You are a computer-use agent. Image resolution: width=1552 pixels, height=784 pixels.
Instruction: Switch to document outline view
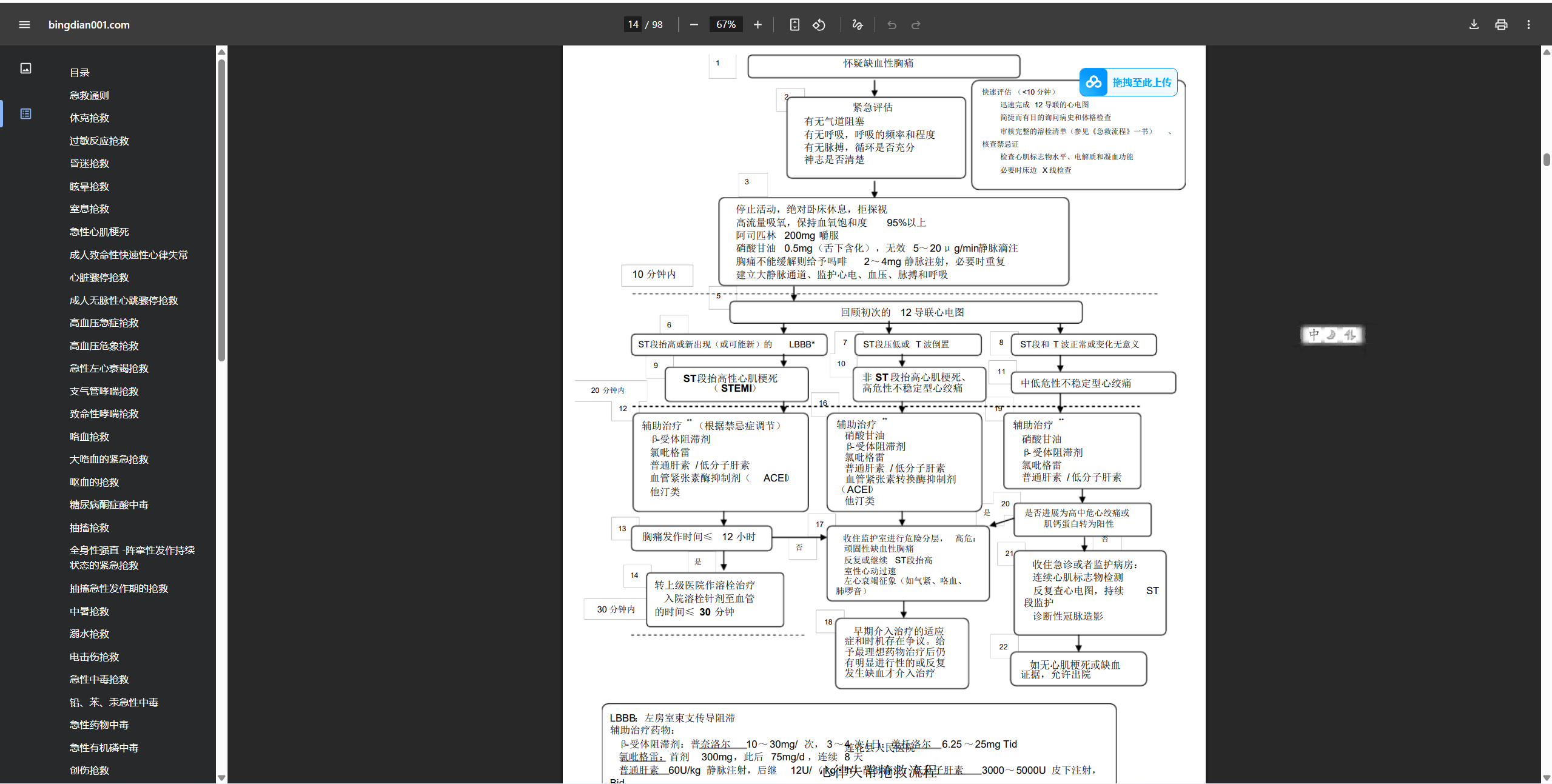click(25, 114)
